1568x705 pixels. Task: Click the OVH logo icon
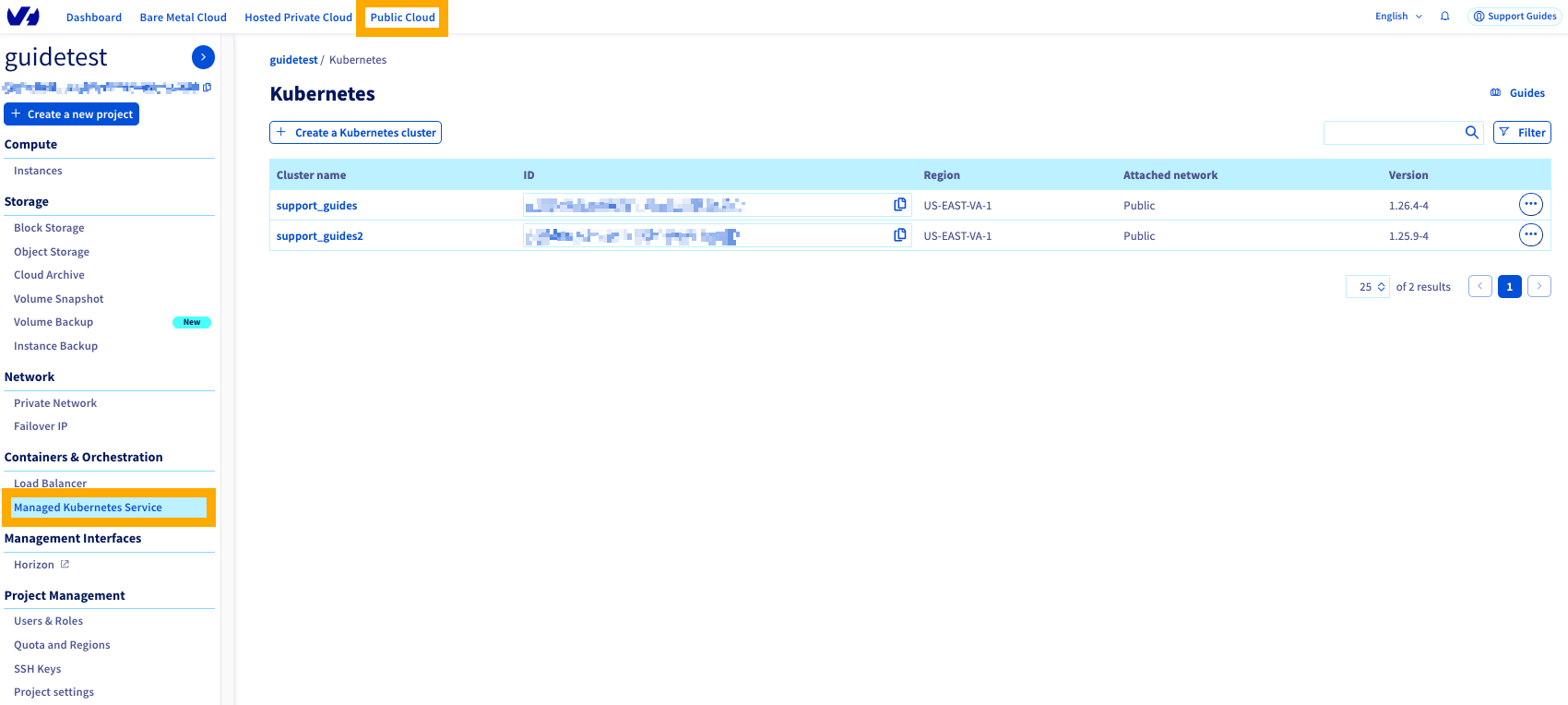[x=23, y=17]
